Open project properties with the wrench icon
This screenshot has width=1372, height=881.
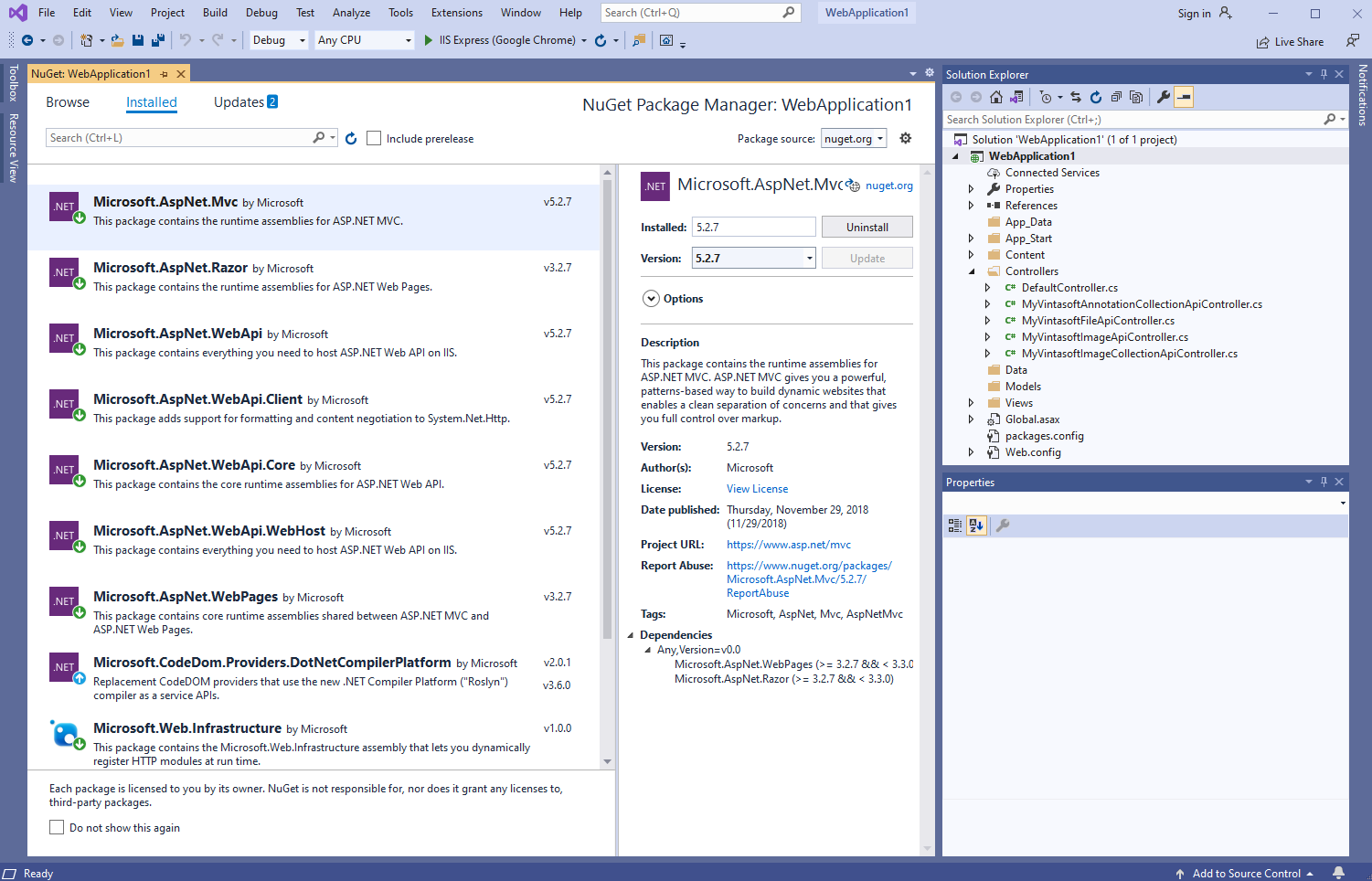tap(1164, 97)
